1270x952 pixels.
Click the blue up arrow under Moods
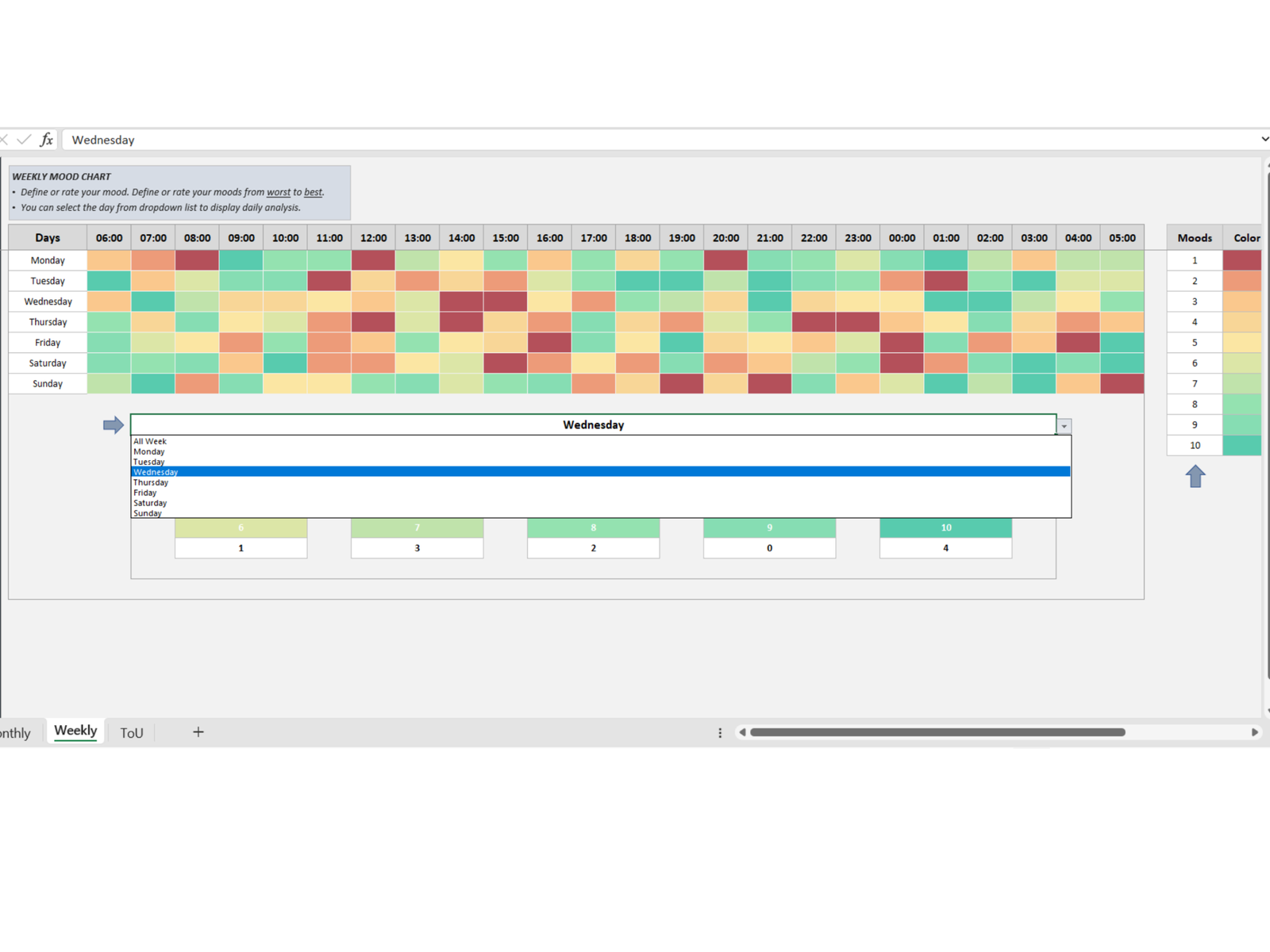[x=1195, y=476]
